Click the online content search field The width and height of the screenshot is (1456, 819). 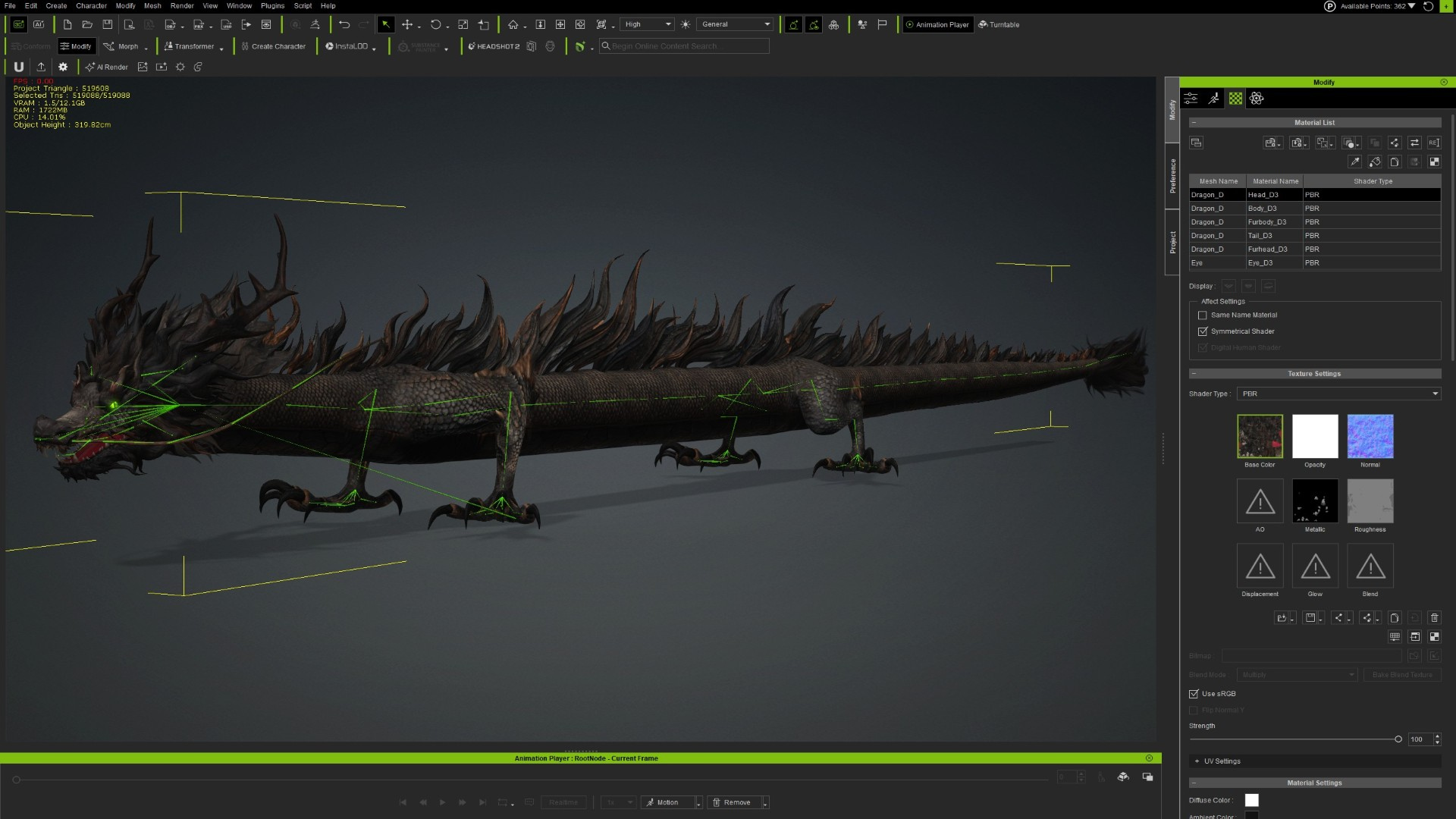point(684,46)
